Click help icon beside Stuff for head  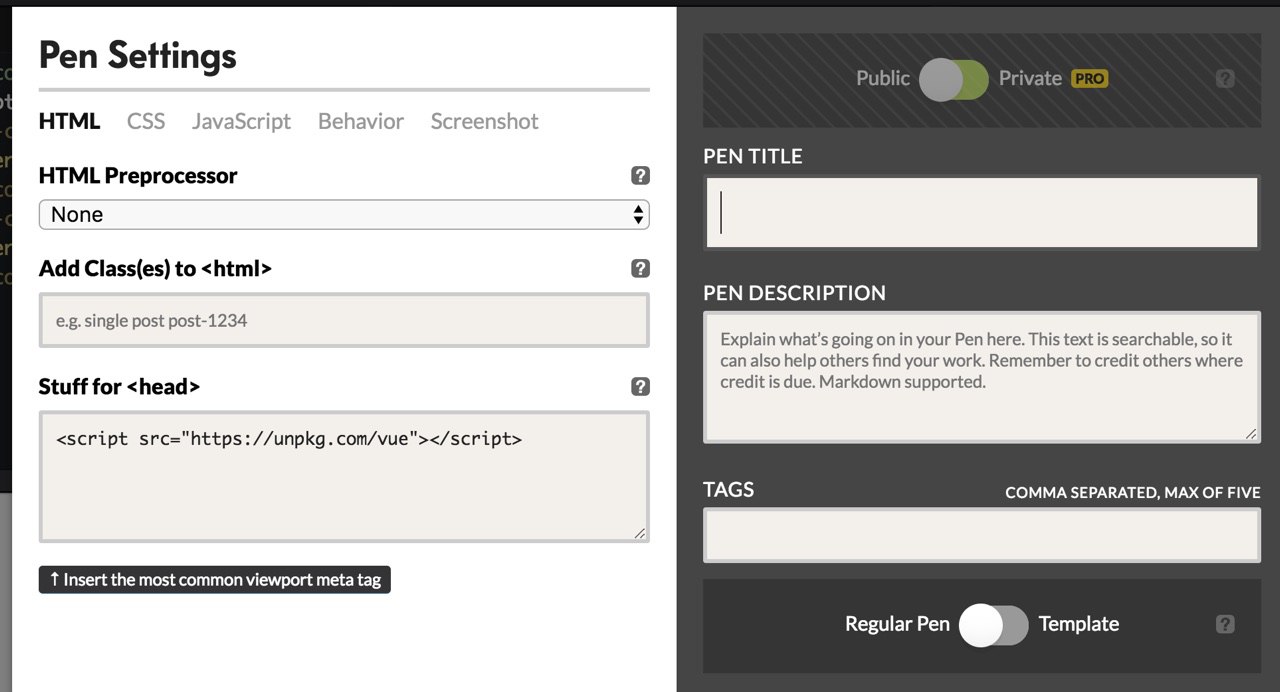pyautogui.click(x=641, y=387)
